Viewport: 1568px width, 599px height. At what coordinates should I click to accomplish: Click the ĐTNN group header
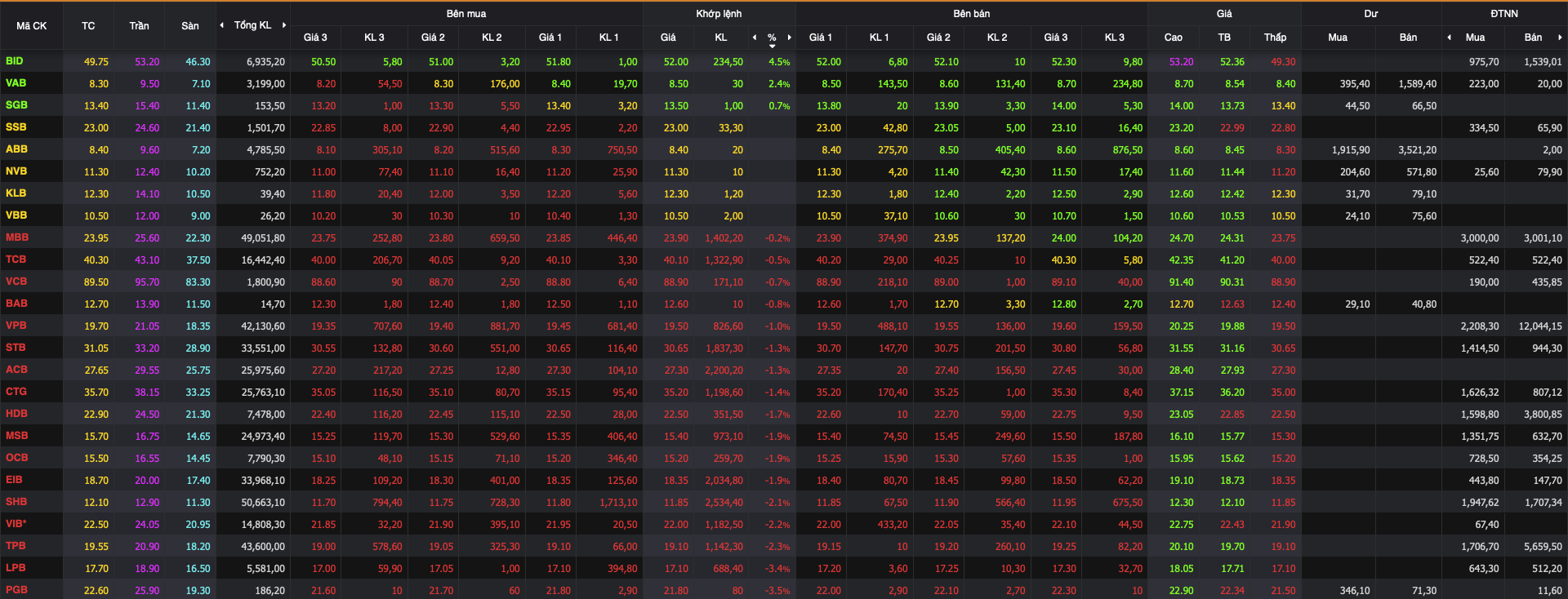[1504, 14]
